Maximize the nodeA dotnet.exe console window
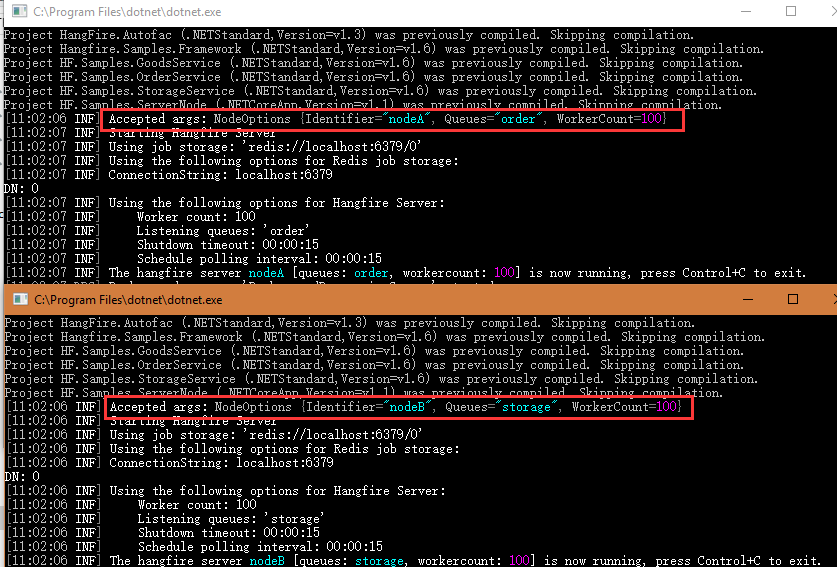 point(791,11)
